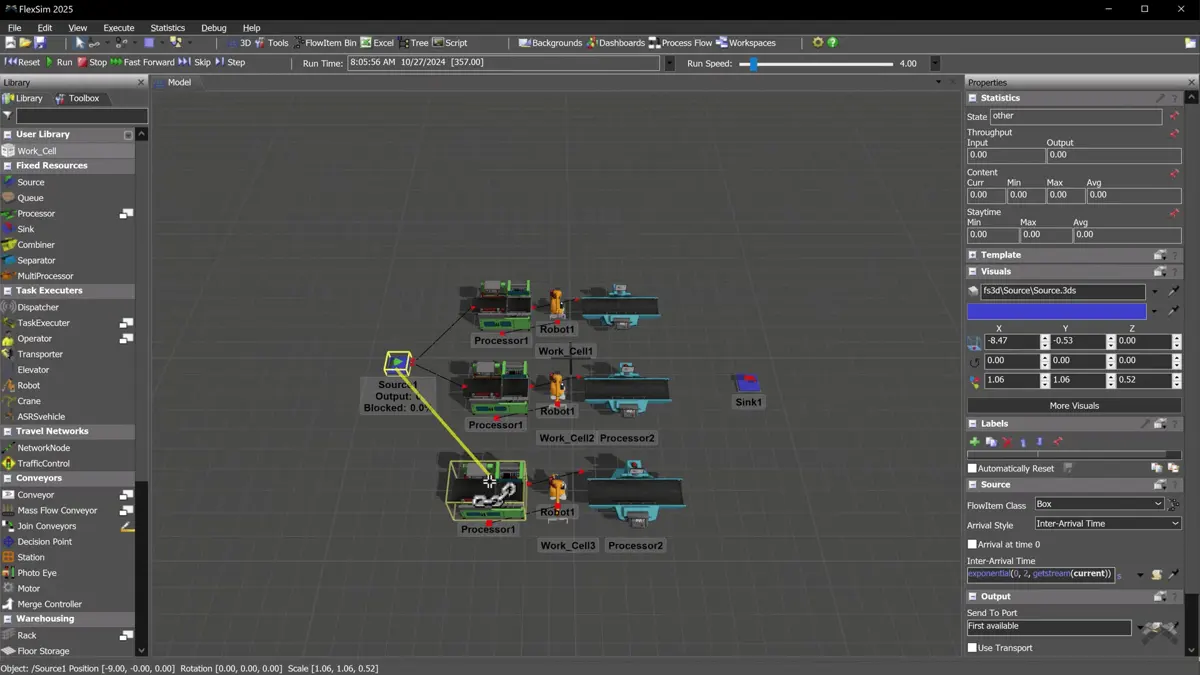Collapse the Source properties section

[x=972, y=485]
